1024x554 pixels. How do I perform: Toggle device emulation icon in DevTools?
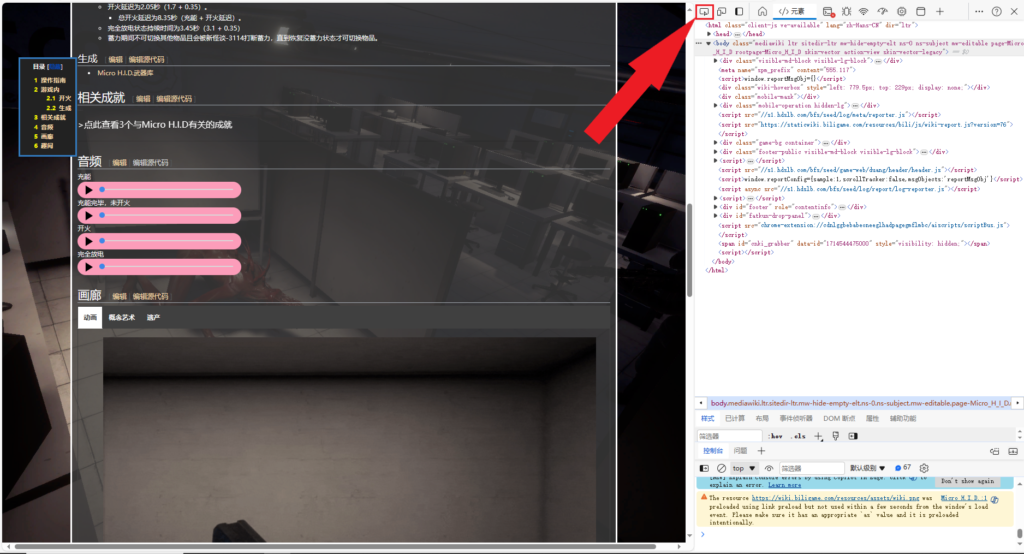click(x=722, y=11)
